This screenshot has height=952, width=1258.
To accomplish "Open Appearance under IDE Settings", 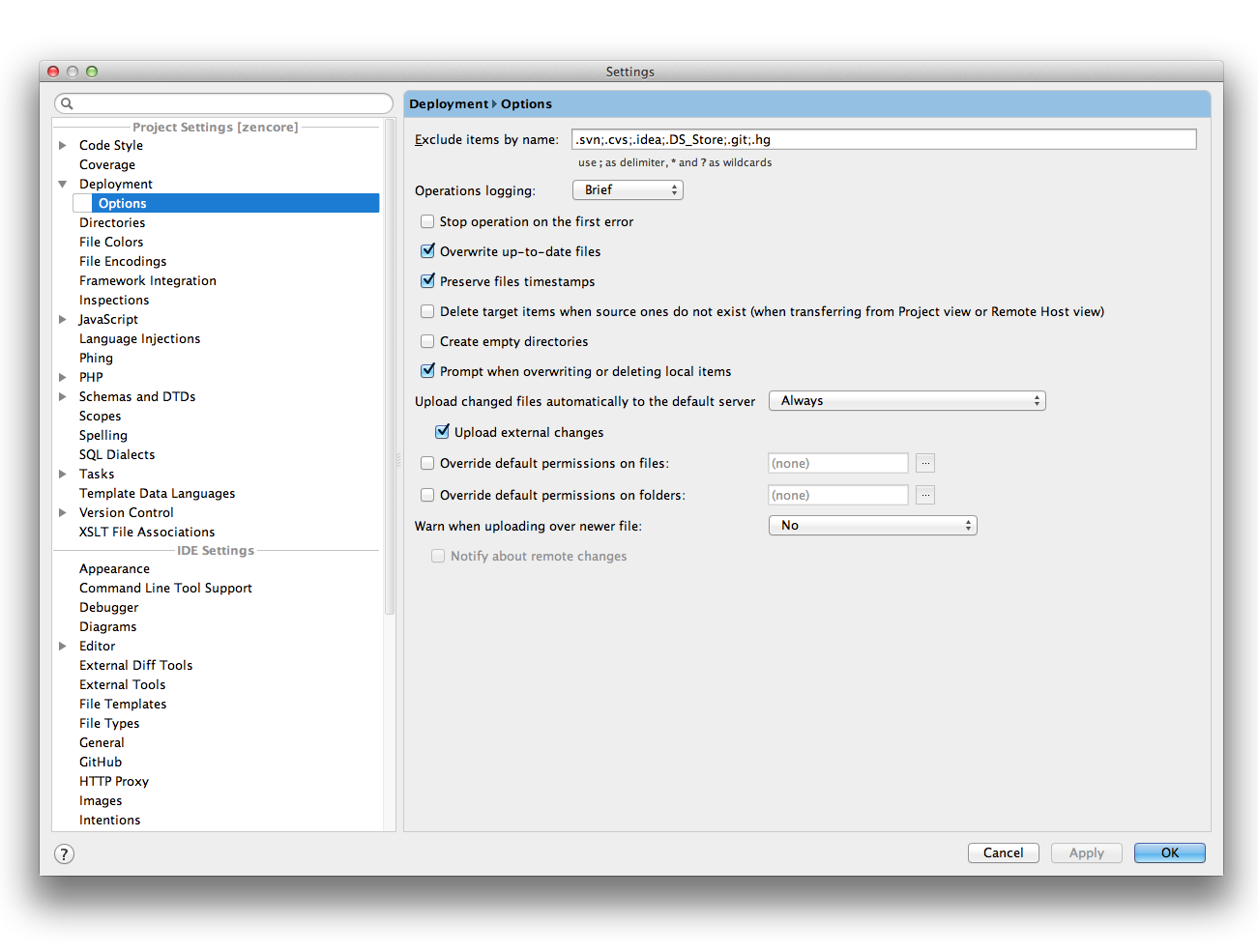I will pos(114,568).
